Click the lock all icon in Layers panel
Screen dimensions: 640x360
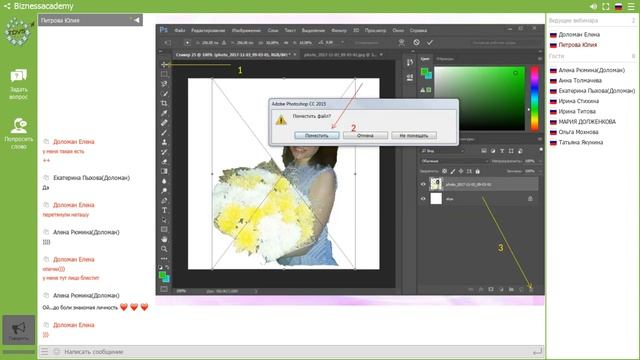click(478, 171)
